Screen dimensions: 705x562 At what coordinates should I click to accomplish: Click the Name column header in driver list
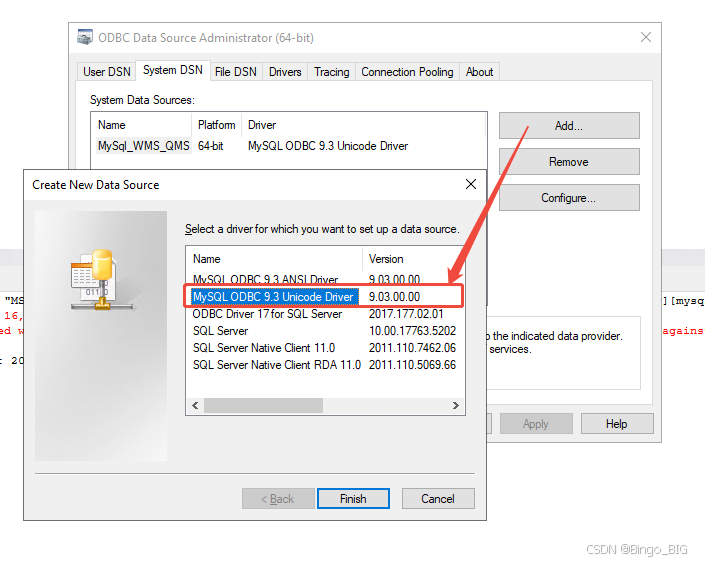click(274, 259)
